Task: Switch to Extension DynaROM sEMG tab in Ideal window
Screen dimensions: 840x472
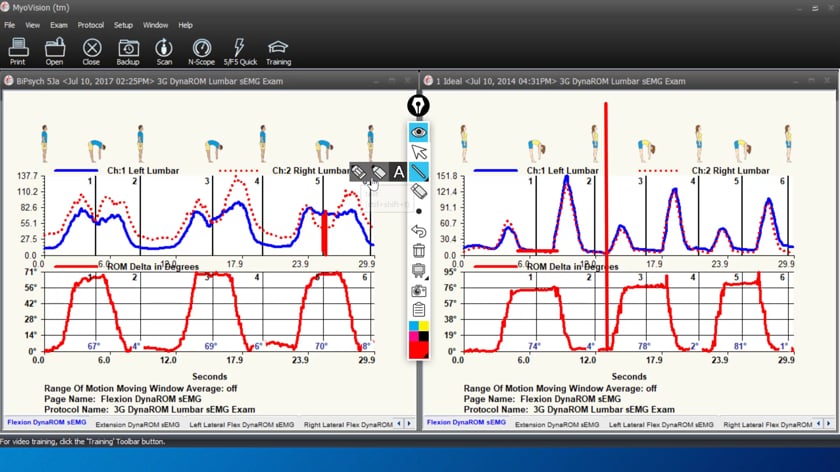Action: coord(557,424)
